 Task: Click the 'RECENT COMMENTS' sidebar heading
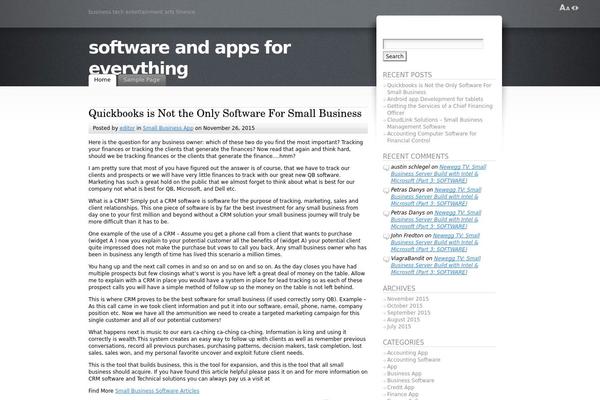click(x=416, y=157)
